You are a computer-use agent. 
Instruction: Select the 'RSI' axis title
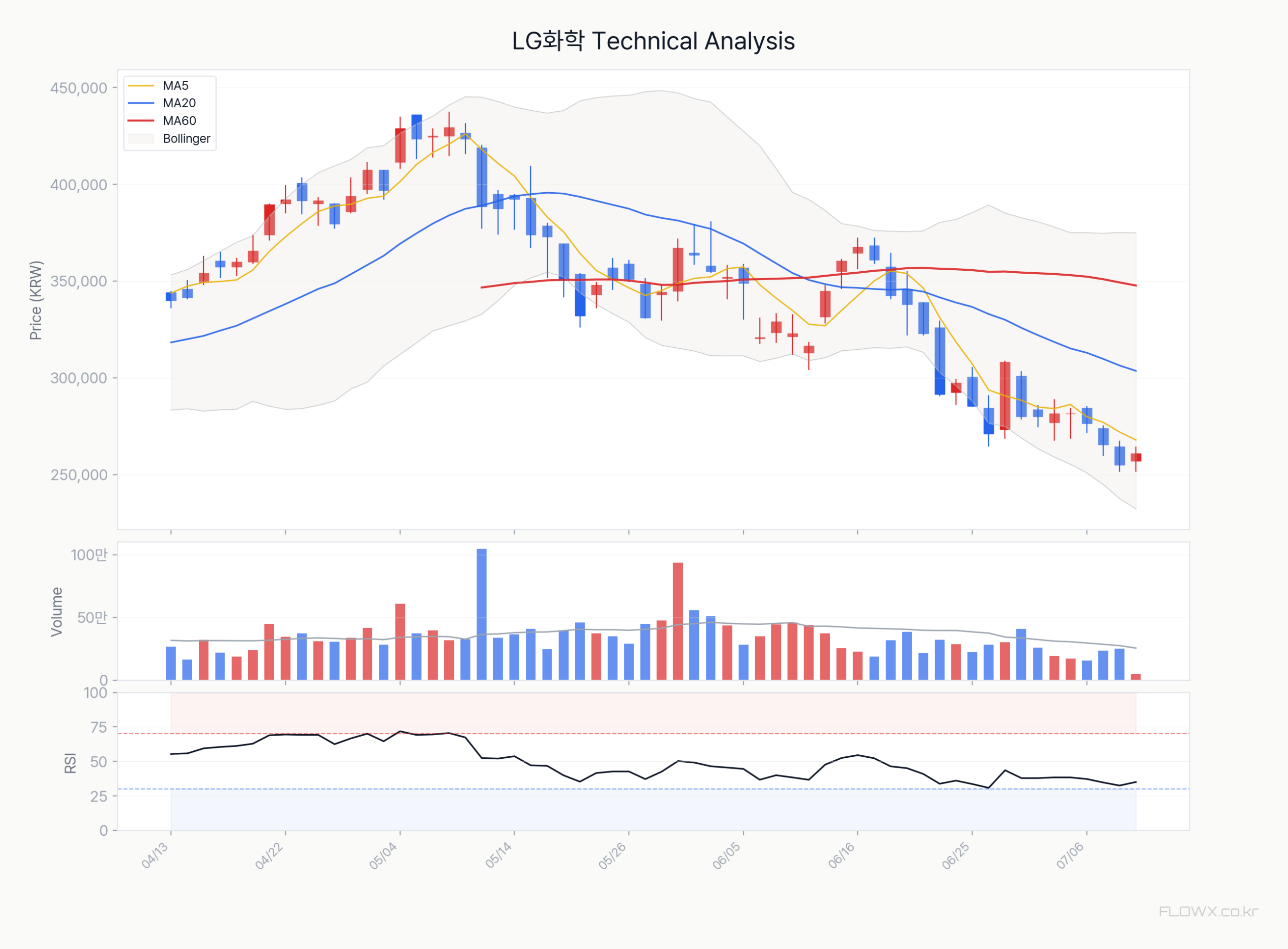(70, 763)
